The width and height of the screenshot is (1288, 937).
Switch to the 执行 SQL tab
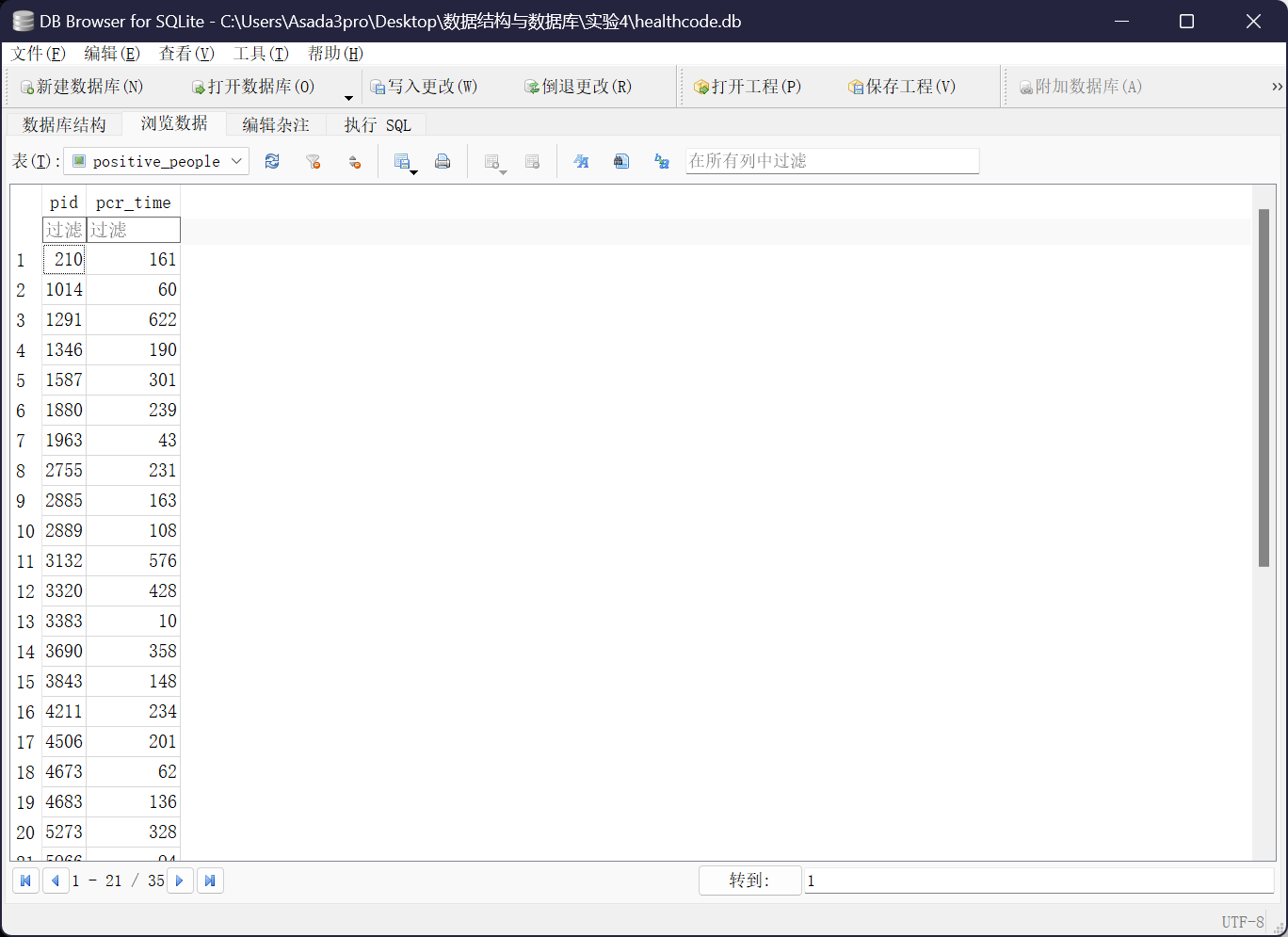377,124
